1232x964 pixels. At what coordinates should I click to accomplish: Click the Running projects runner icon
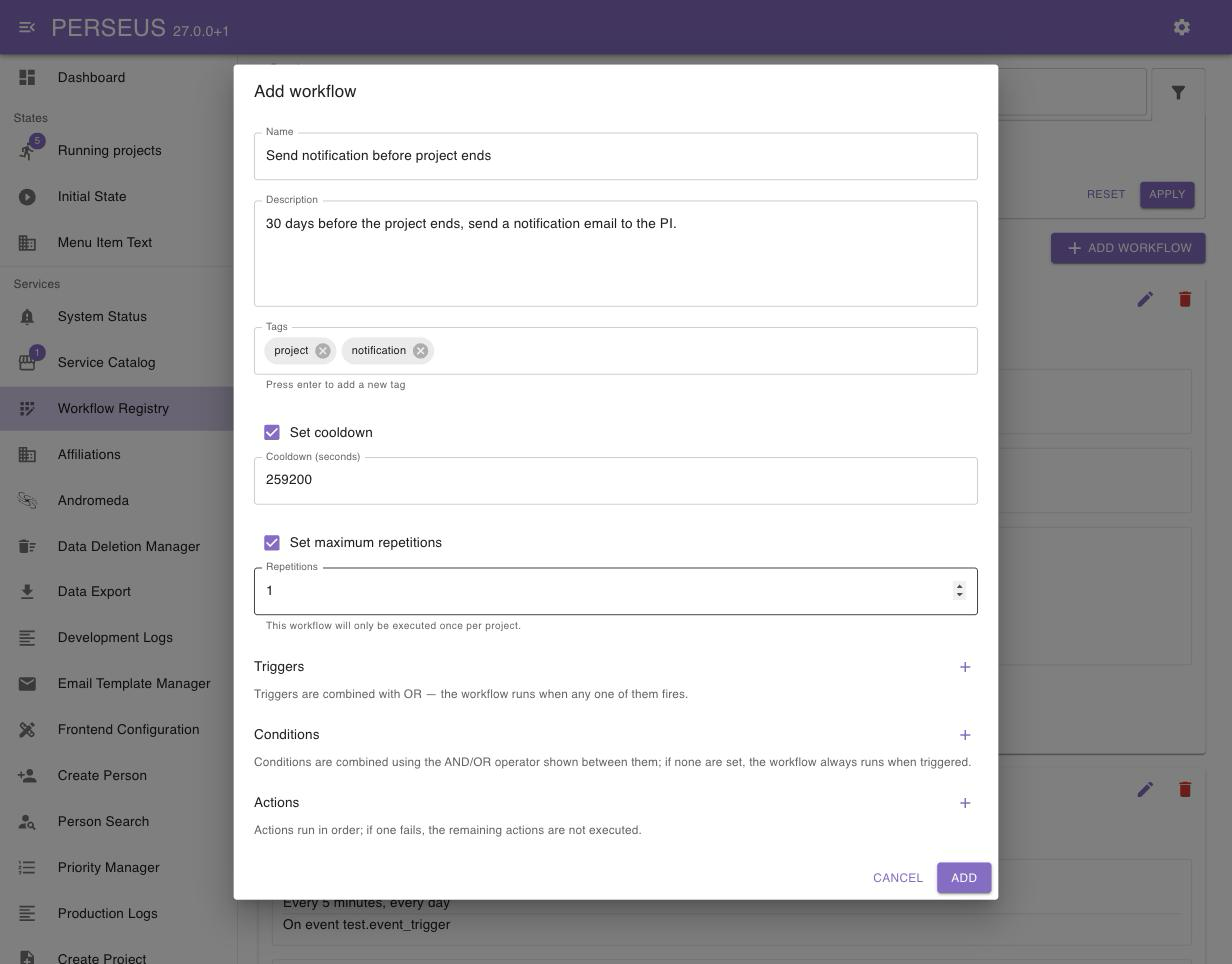(x=27, y=151)
